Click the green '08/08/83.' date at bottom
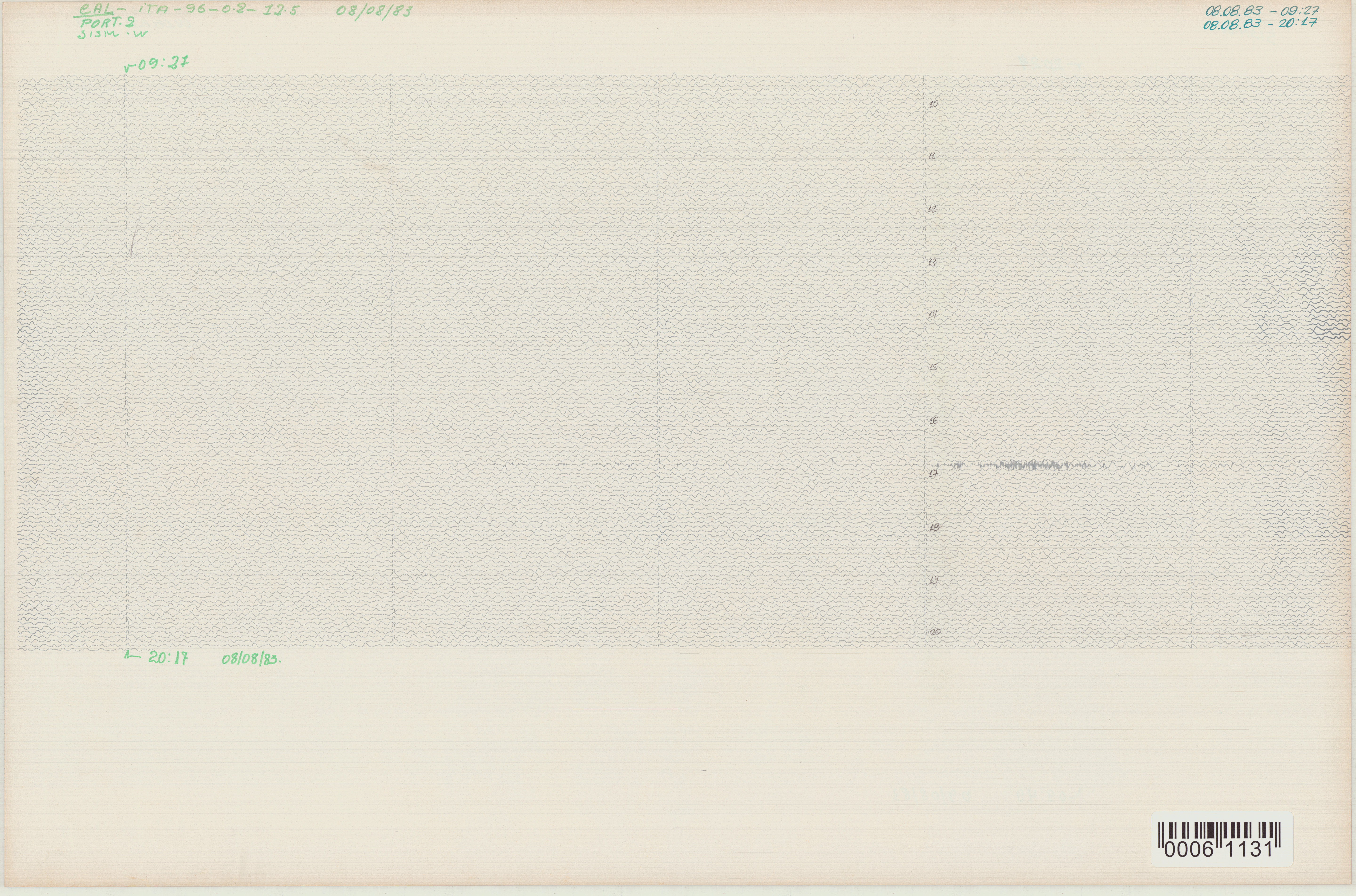Image resolution: width=1356 pixels, height=896 pixels. click(251, 659)
